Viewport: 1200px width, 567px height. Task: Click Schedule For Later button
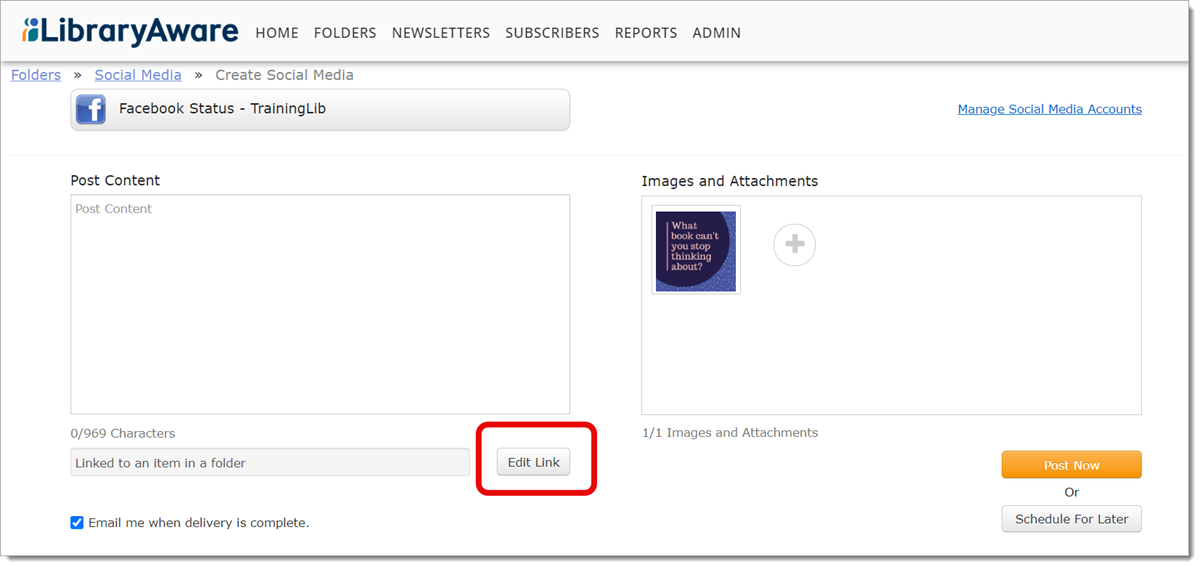(1071, 519)
